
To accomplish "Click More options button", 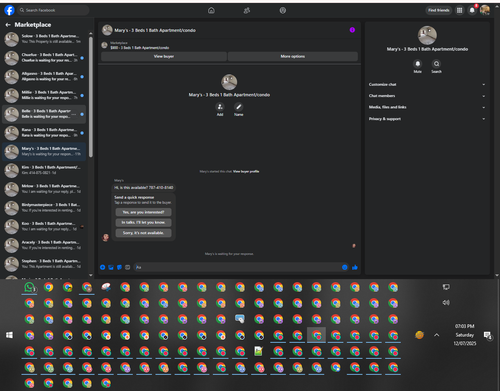I will [x=293, y=56].
